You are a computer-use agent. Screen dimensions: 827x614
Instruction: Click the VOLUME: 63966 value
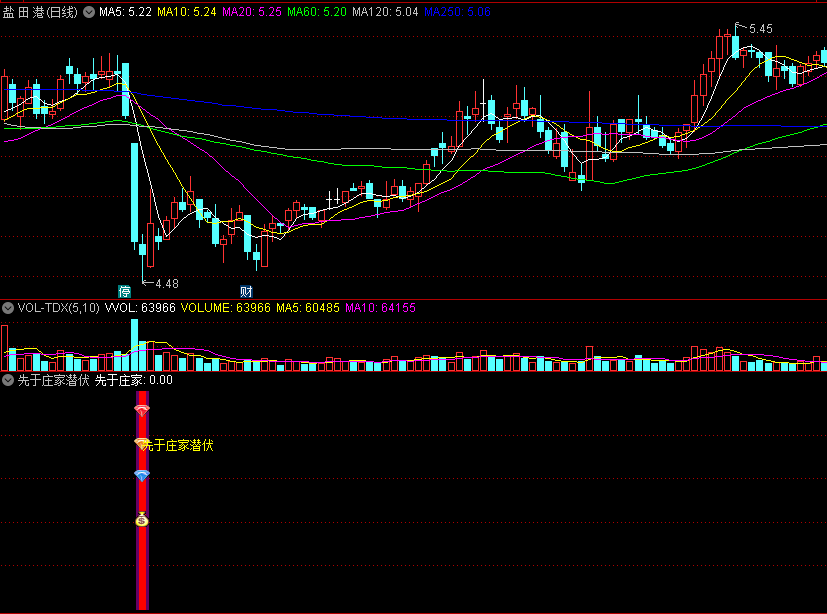point(226,308)
